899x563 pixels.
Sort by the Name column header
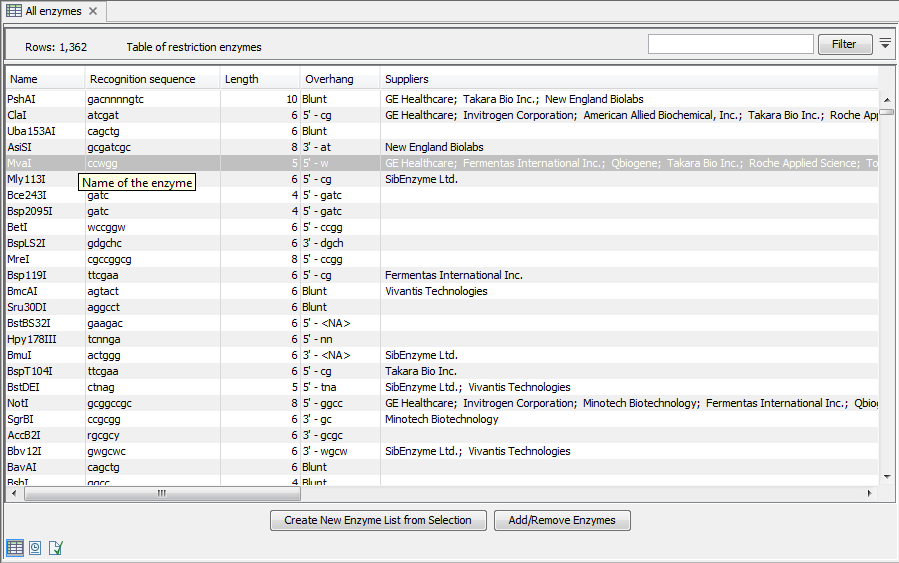click(44, 79)
